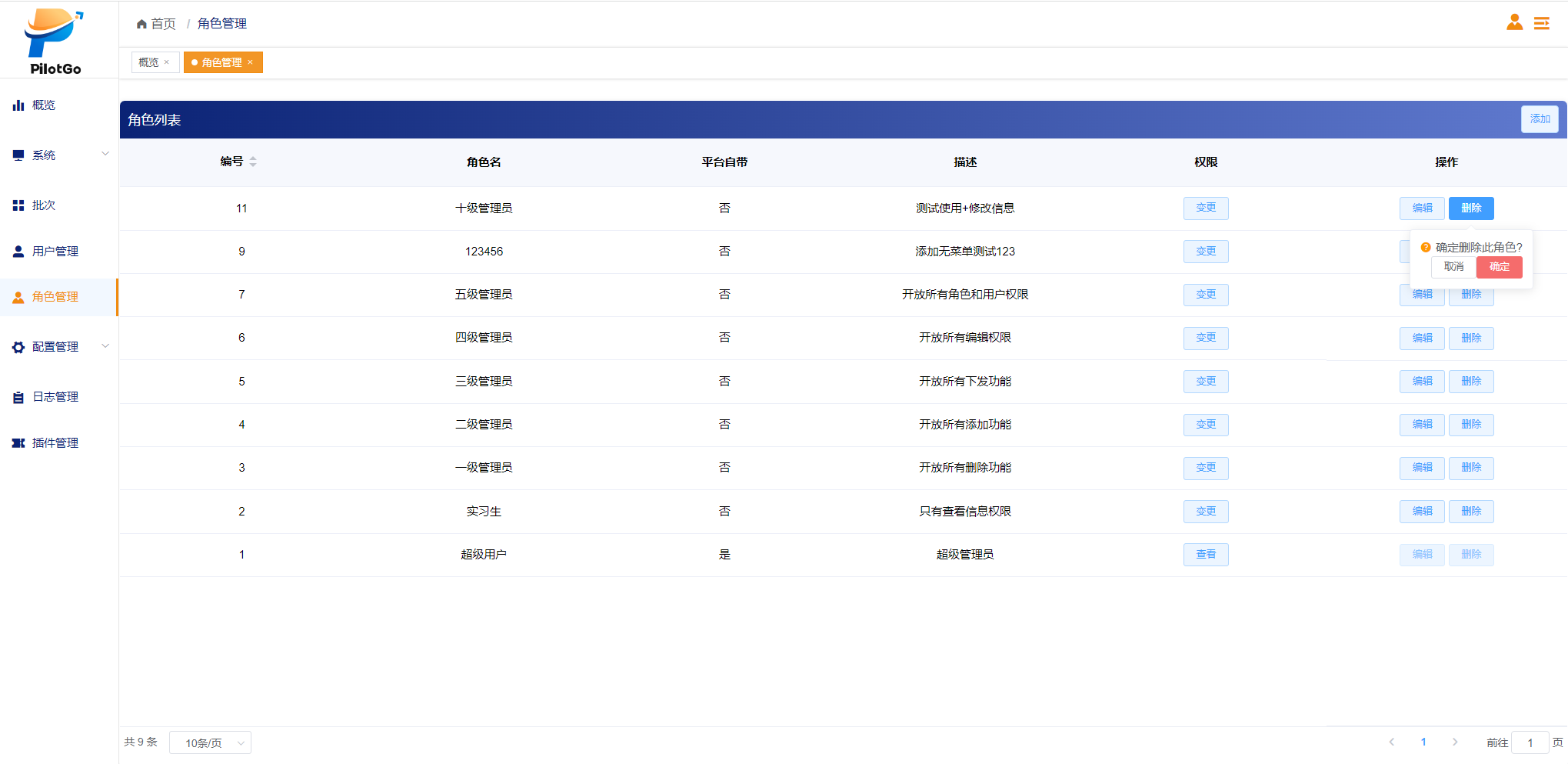1568x764 pixels.
Task: Open 批次 in the sidebar
Action: click(x=44, y=205)
